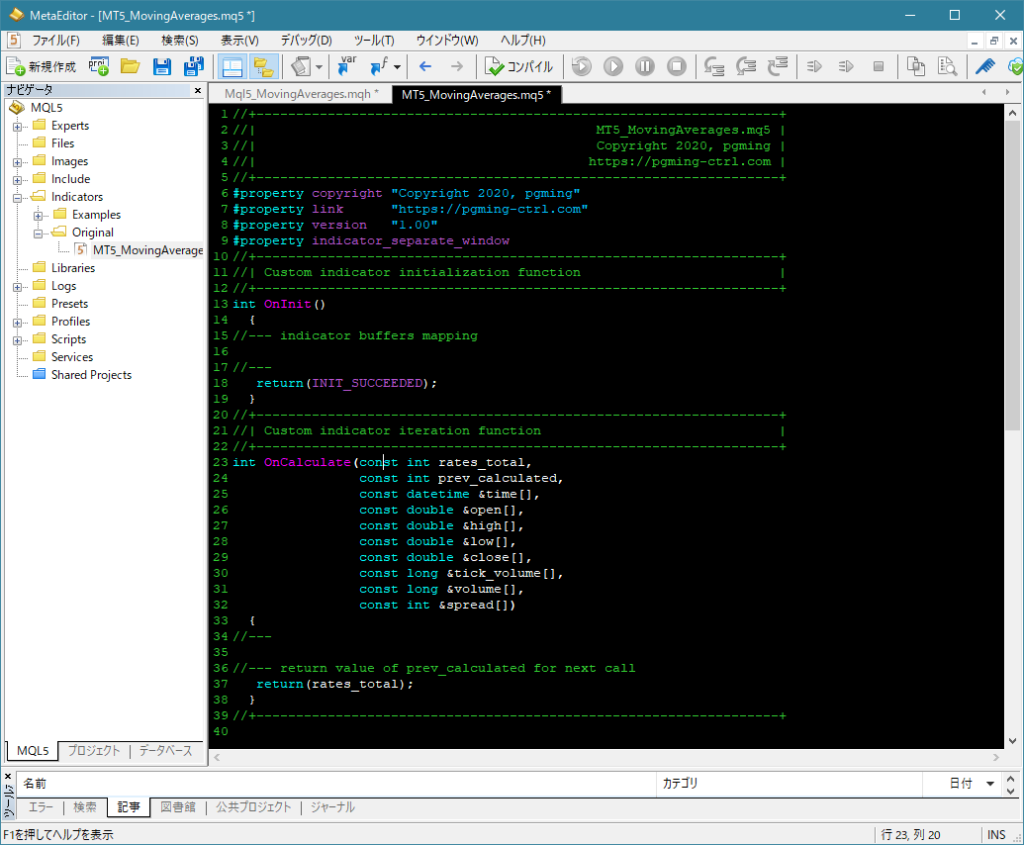This screenshot has width=1024, height=845.
Task: Stop debugging with the stop icon
Action: click(x=677, y=67)
